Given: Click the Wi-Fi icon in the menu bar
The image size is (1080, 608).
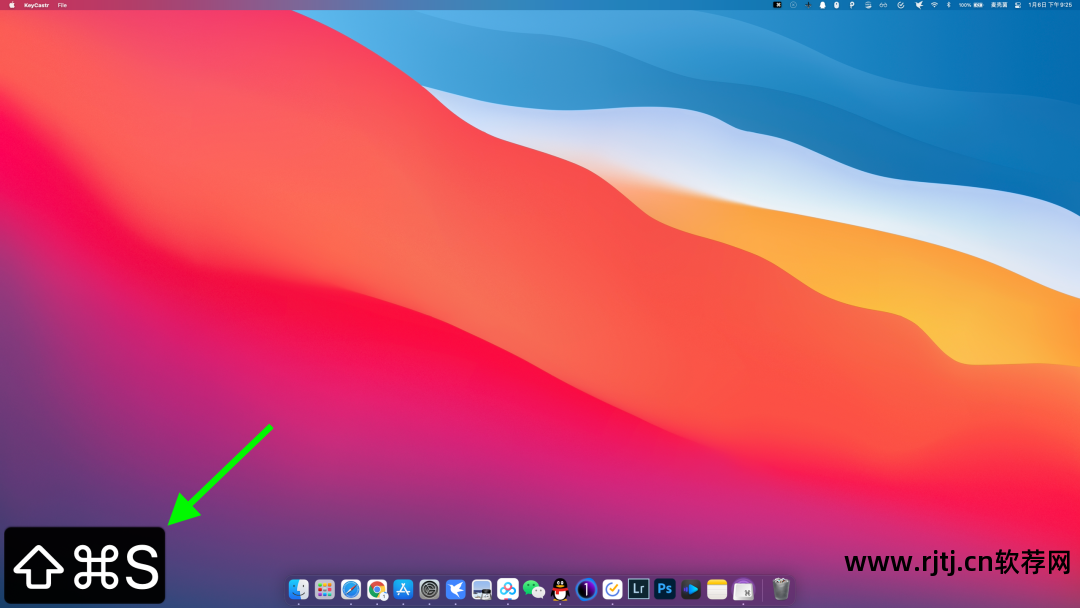Looking at the screenshot, I should pos(934,5).
